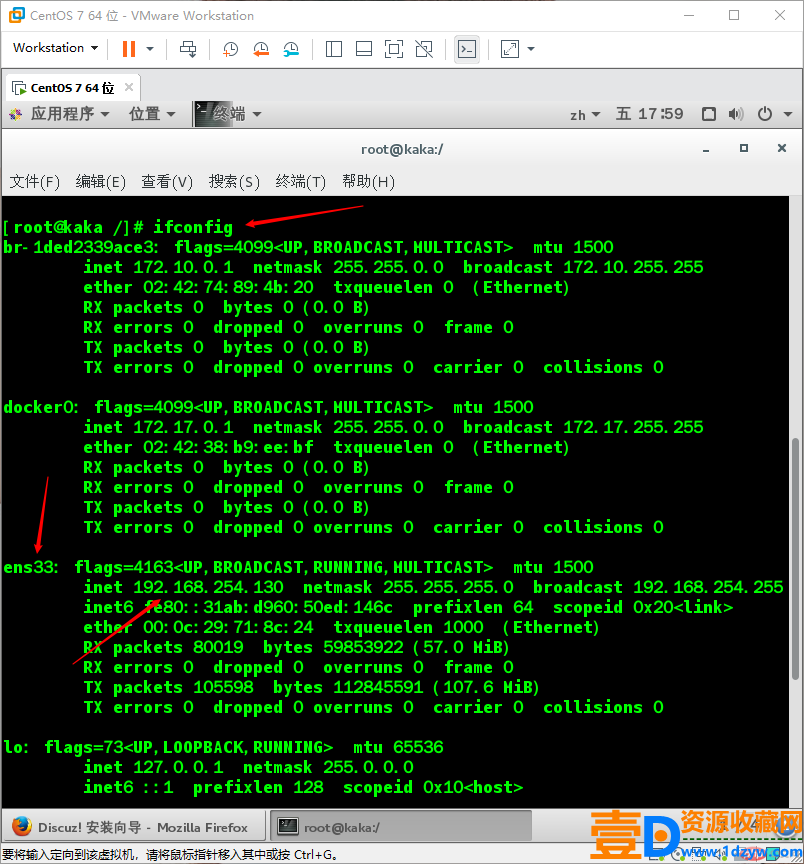This screenshot has height=864, width=804.
Task: Open the Workstation menu dropdown
Action: click(x=55, y=48)
